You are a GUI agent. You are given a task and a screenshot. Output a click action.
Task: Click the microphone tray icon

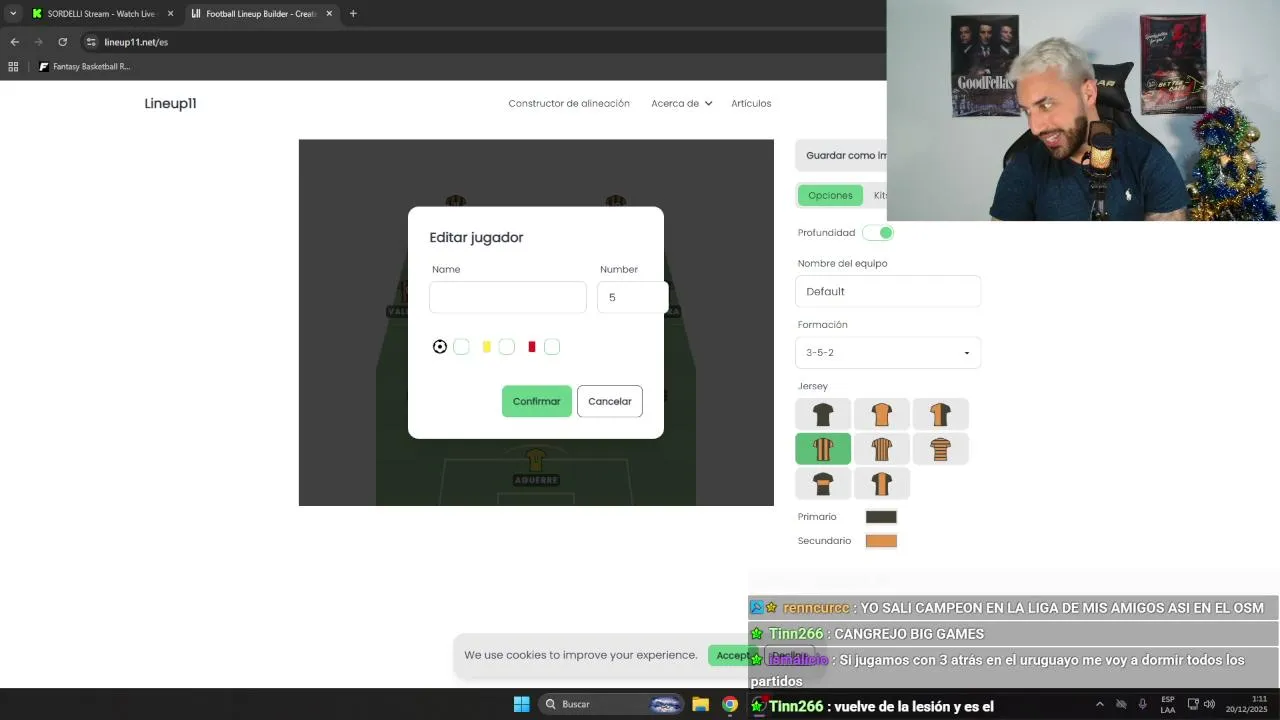(1142, 704)
